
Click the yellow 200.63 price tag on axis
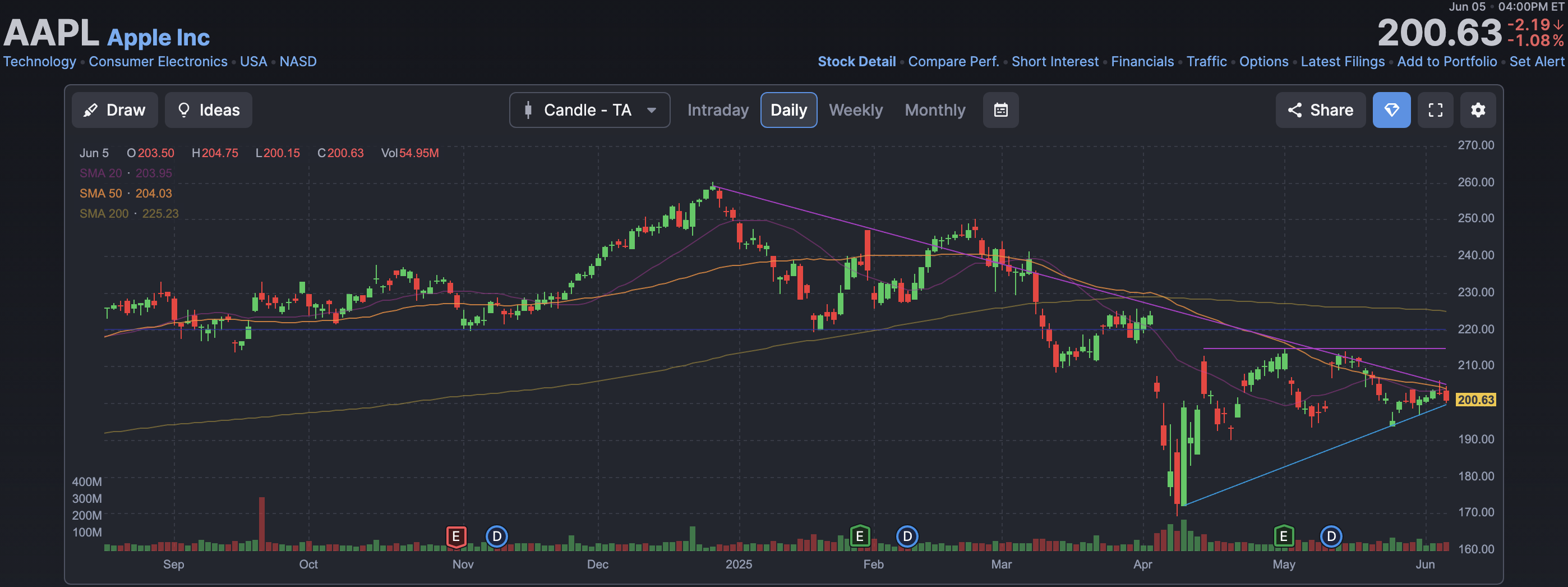point(1475,400)
